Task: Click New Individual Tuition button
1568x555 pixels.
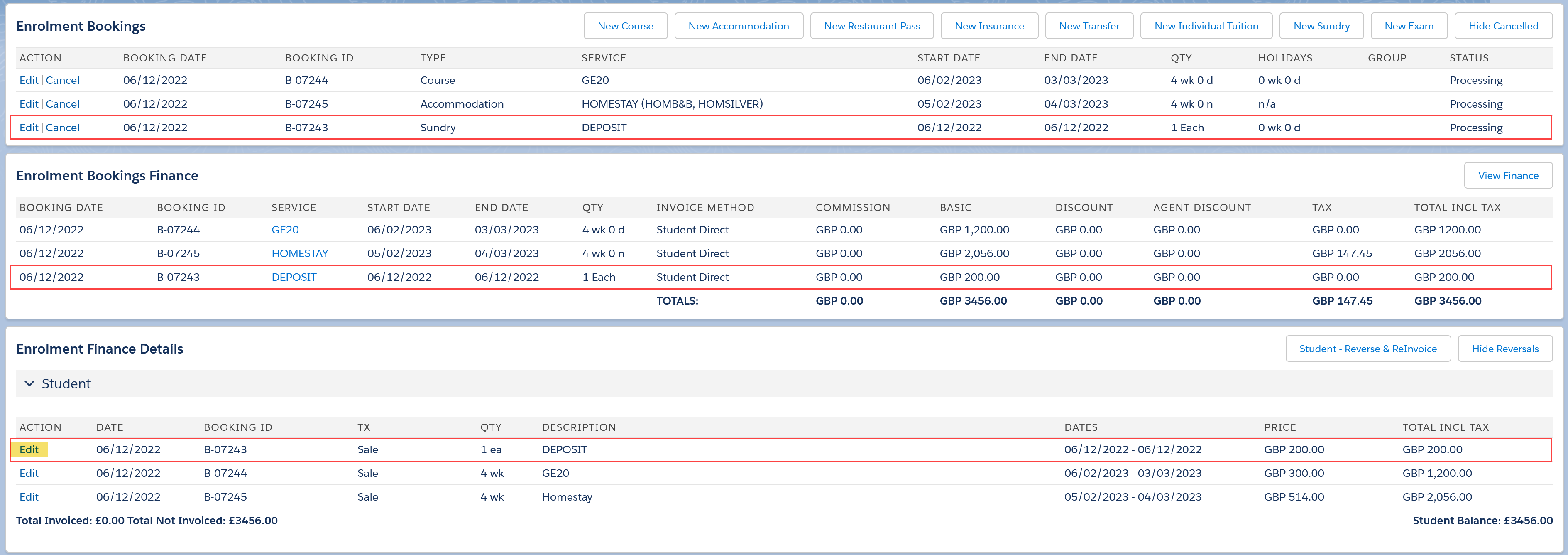Action: [x=1206, y=26]
